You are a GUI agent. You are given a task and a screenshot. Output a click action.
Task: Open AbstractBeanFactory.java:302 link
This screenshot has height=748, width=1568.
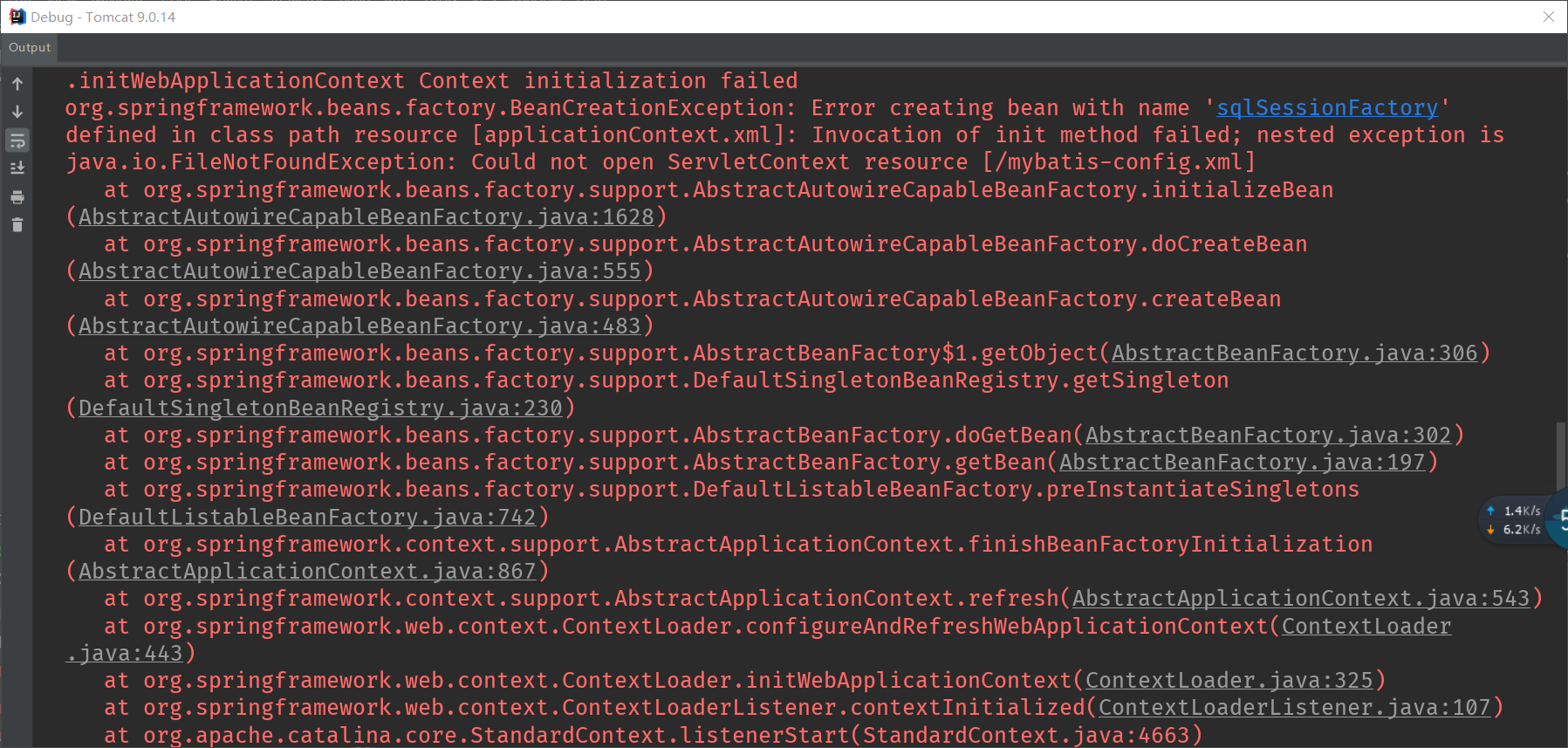(1269, 436)
